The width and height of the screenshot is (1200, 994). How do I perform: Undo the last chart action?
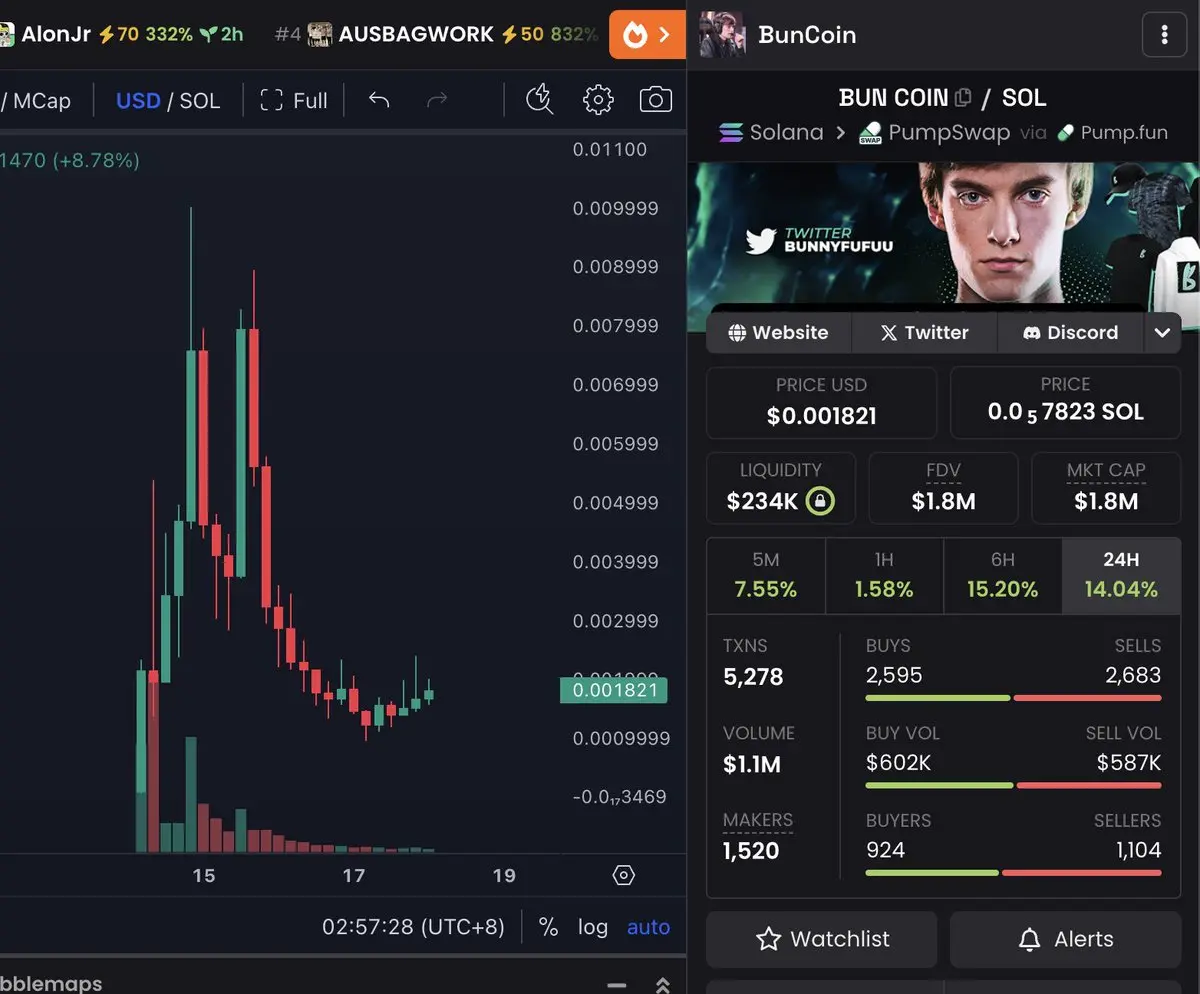coord(378,100)
